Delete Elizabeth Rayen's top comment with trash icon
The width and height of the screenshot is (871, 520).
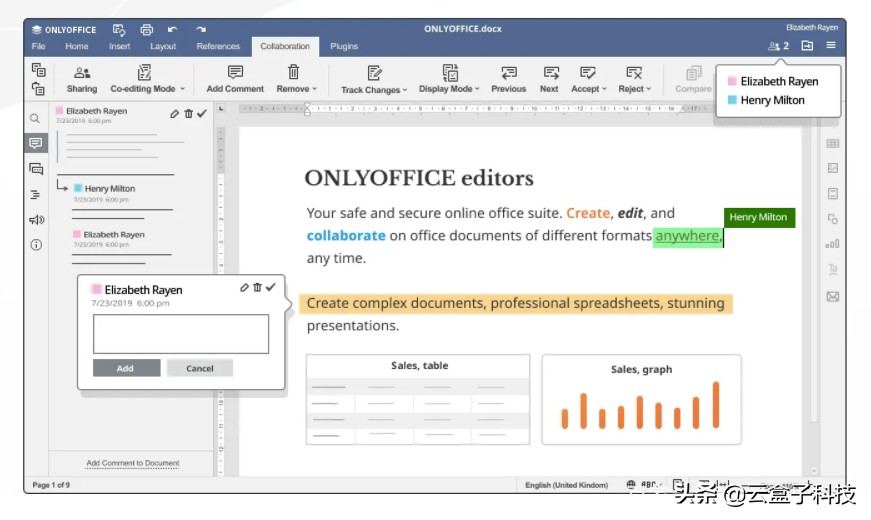tap(189, 113)
